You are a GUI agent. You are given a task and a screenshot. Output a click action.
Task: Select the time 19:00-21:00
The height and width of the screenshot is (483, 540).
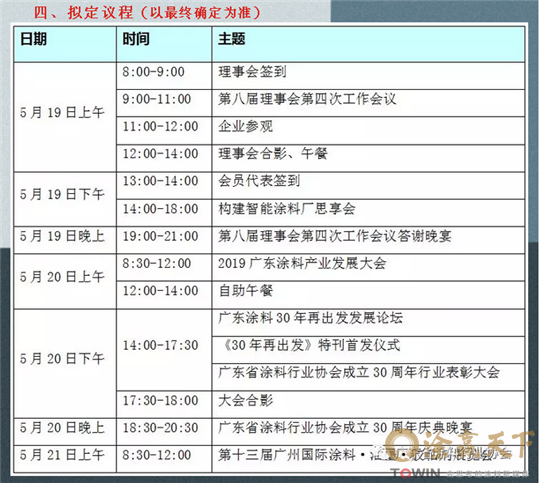tap(160, 236)
